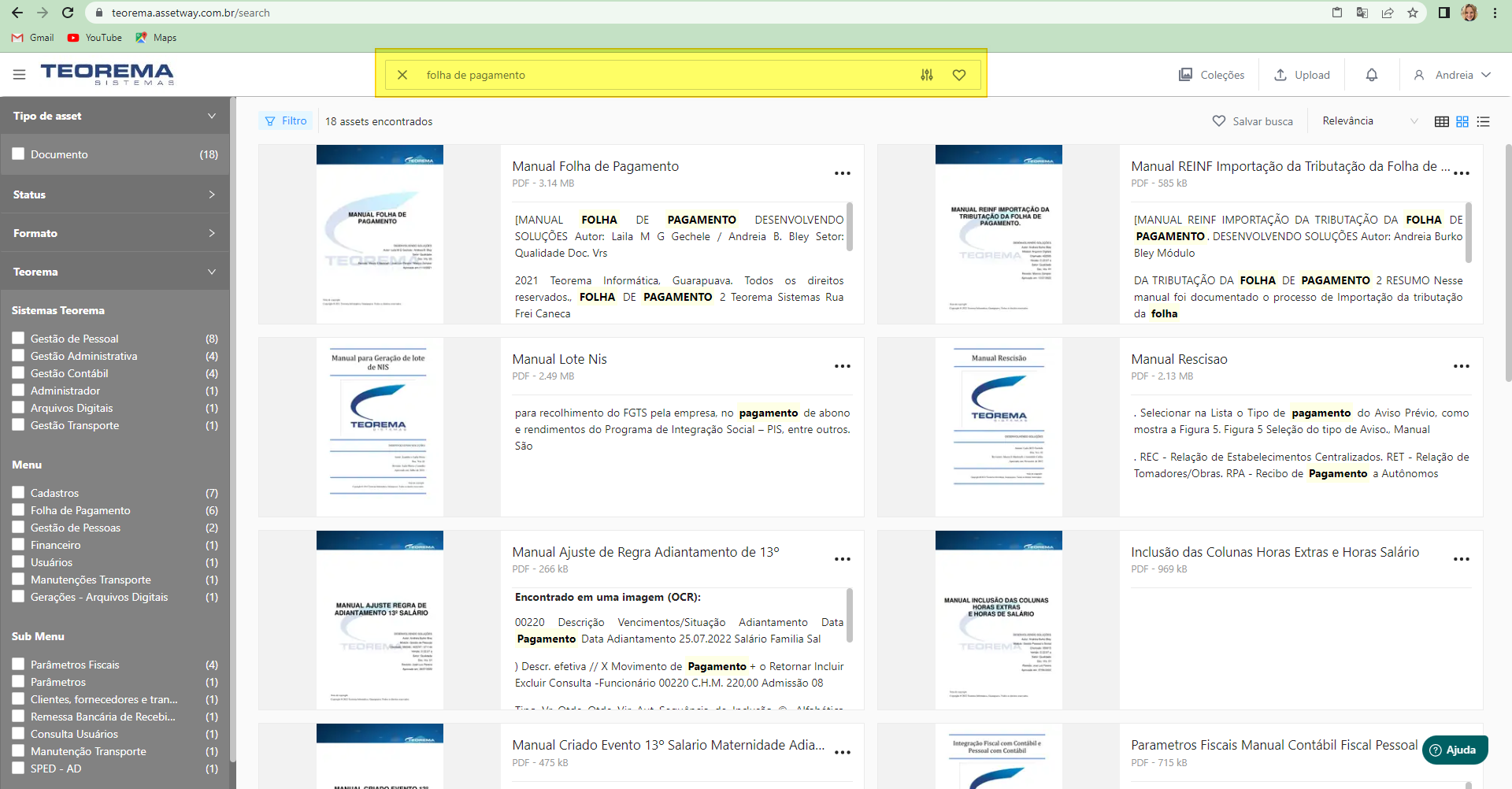Collapse the Teorema filter section
The width and height of the screenshot is (1512, 789).
tap(115, 272)
